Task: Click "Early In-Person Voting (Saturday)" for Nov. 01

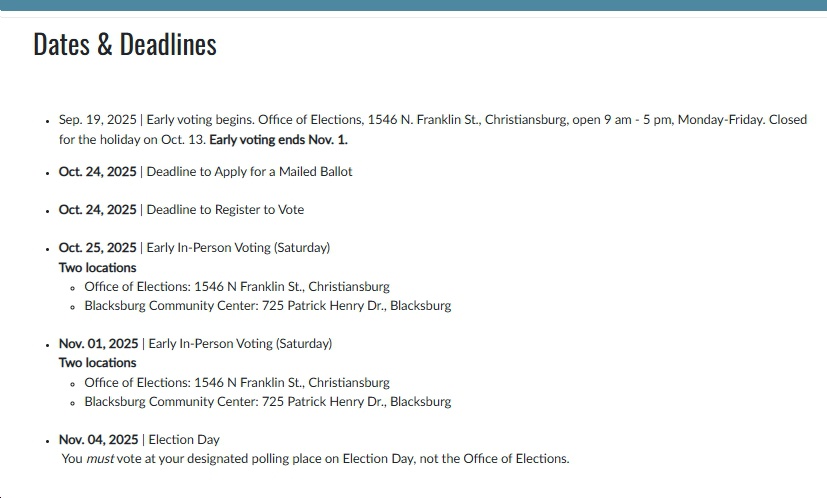Action: (239, 343)
